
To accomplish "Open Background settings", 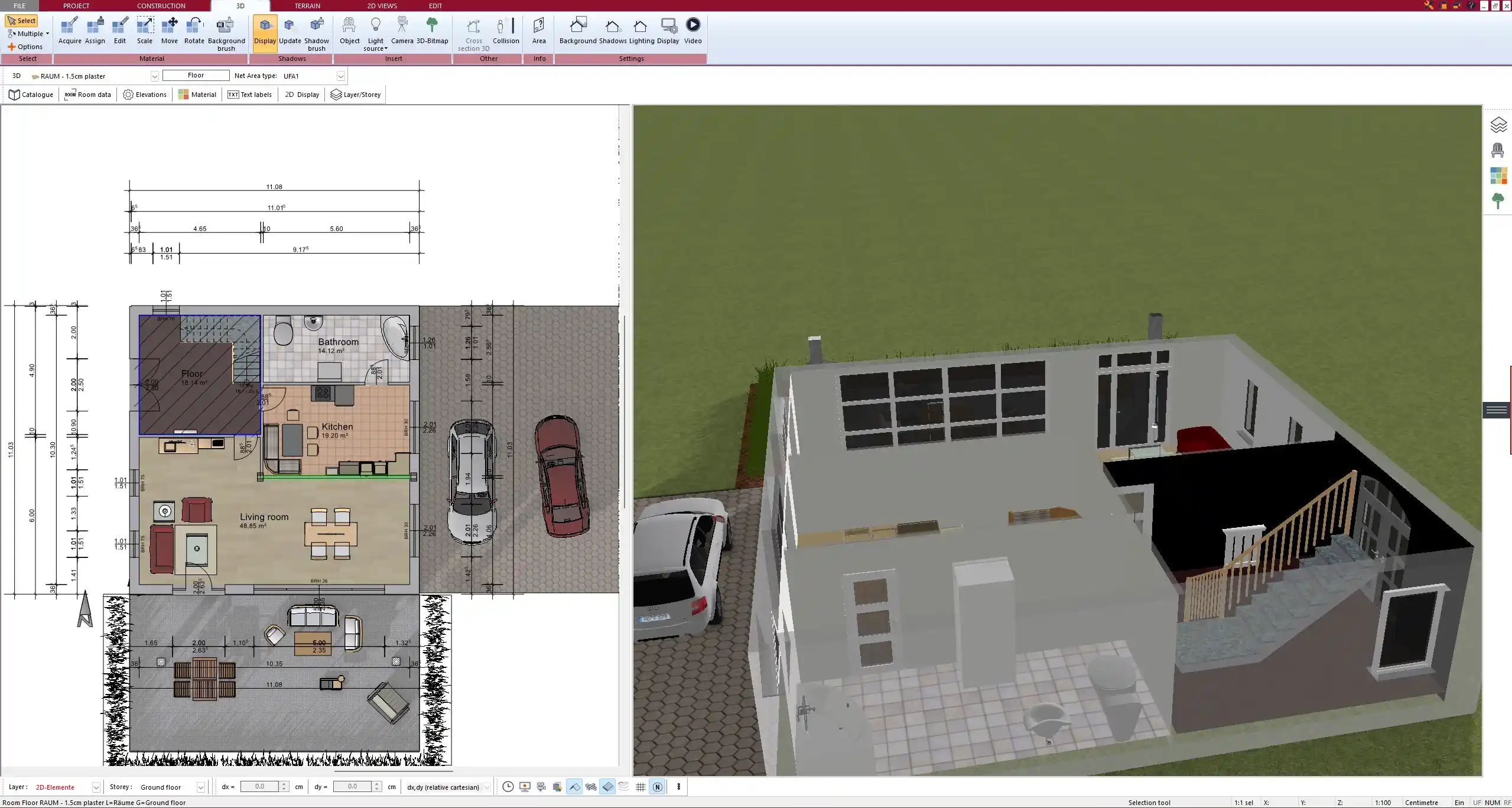I will click(x=578, y=31).
